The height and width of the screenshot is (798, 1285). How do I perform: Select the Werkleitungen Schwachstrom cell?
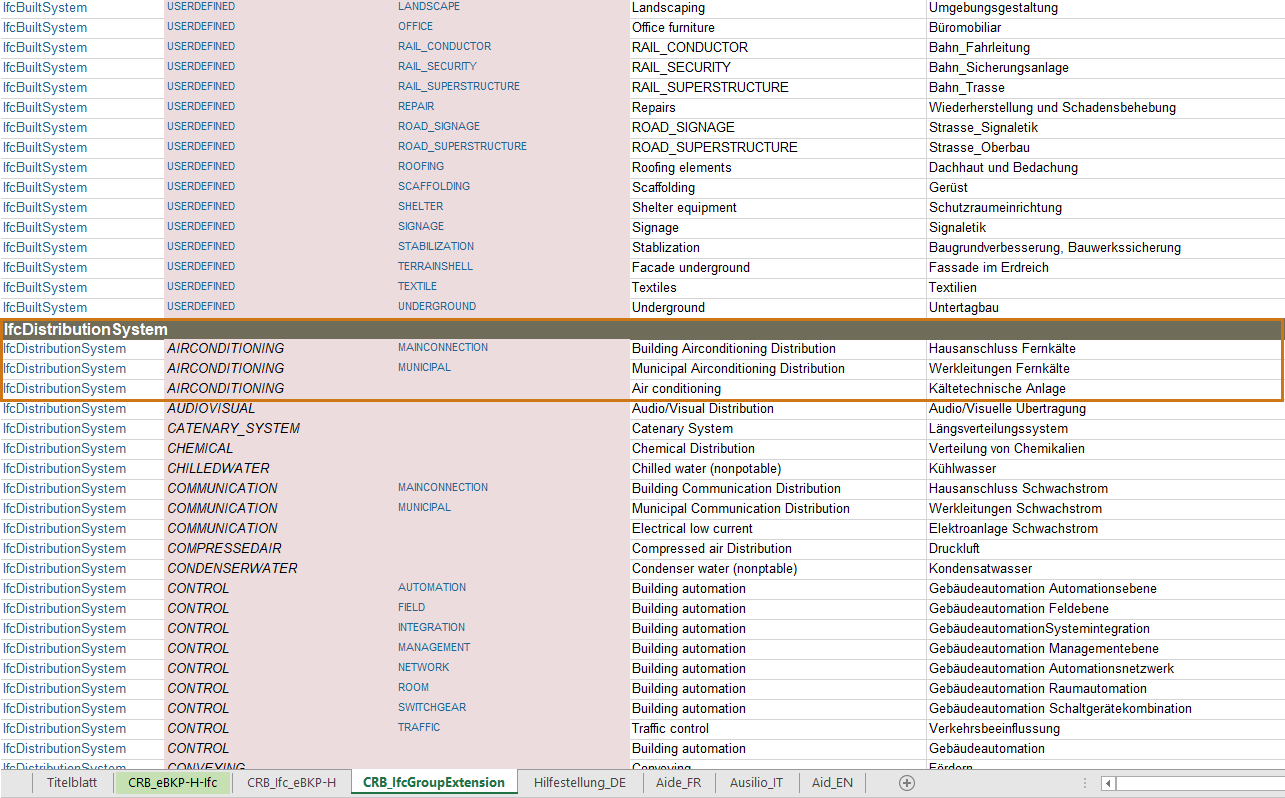[x=1105, y=508]
